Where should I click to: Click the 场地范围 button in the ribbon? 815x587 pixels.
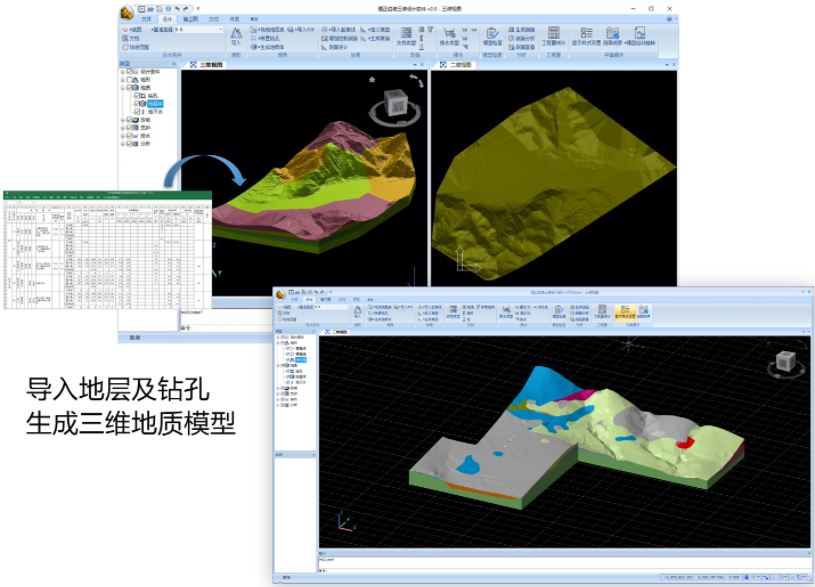(137, 46)
